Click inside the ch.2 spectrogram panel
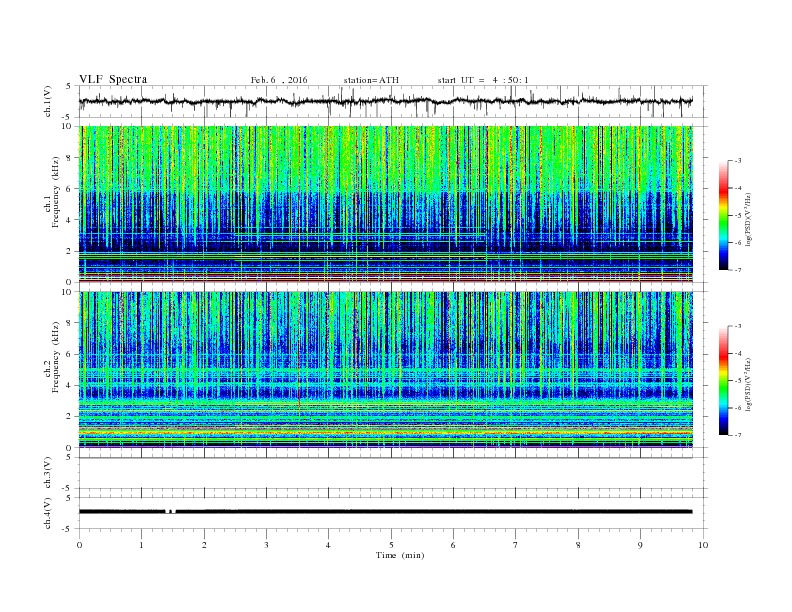Viewport: 792px width, 612px height. (386, 369)
